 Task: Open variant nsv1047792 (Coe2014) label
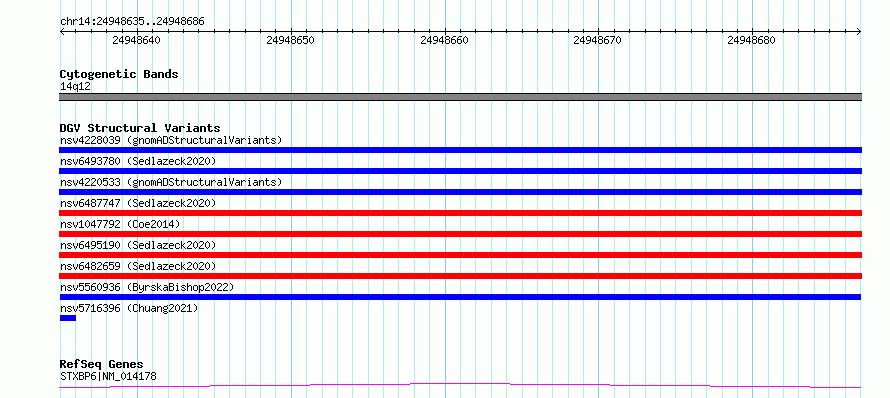click(120, 224)
